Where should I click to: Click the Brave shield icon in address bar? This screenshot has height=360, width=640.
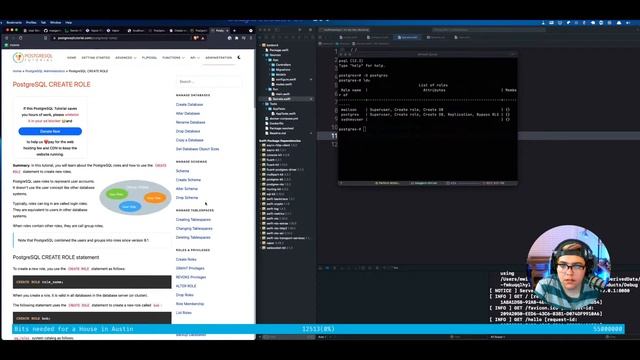coord(196,38)
